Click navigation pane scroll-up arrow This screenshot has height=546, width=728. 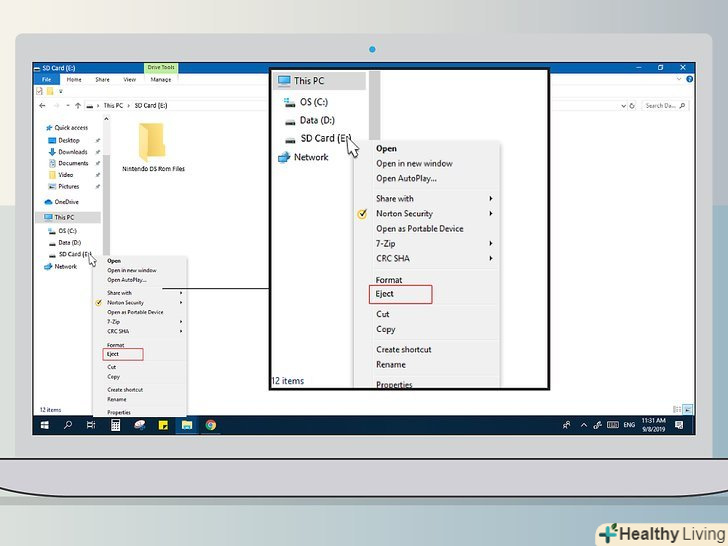tap(106, 119)
